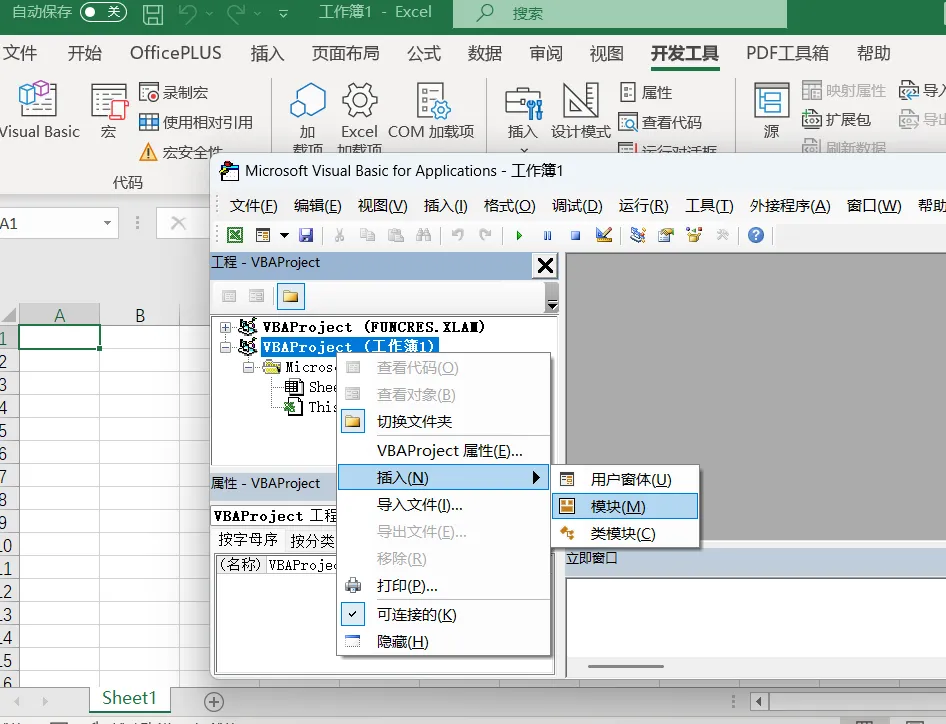Expand VBAProject (FUNCRES.XLAM) tree node

click(x=226, y=327)
